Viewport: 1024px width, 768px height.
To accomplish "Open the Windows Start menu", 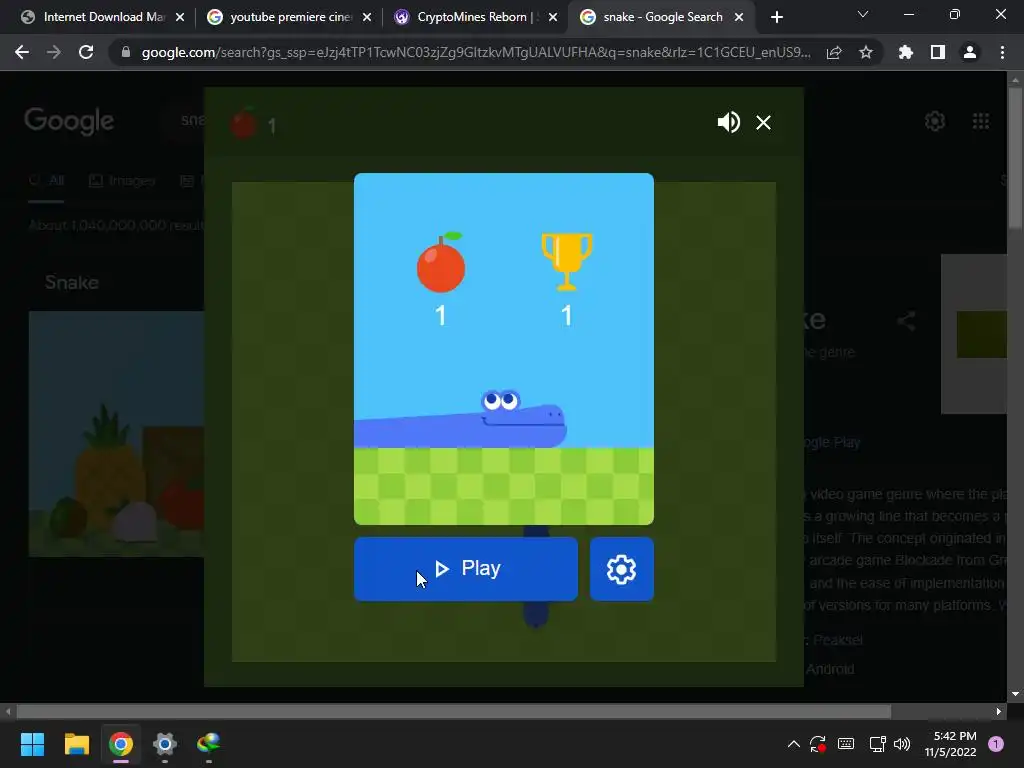I will click(x=32, y=744).
